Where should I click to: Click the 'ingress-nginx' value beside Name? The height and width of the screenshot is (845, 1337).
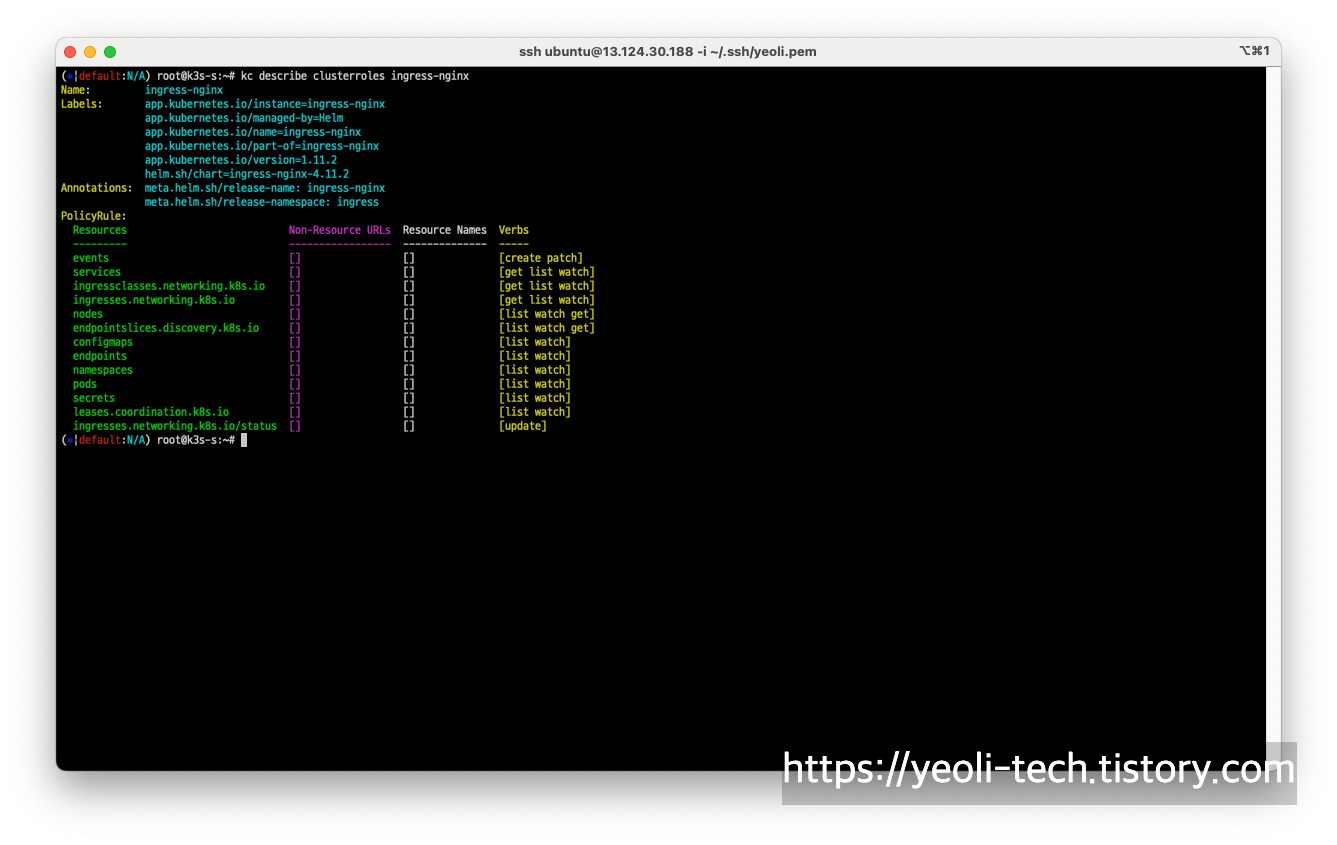pos(184,90)
